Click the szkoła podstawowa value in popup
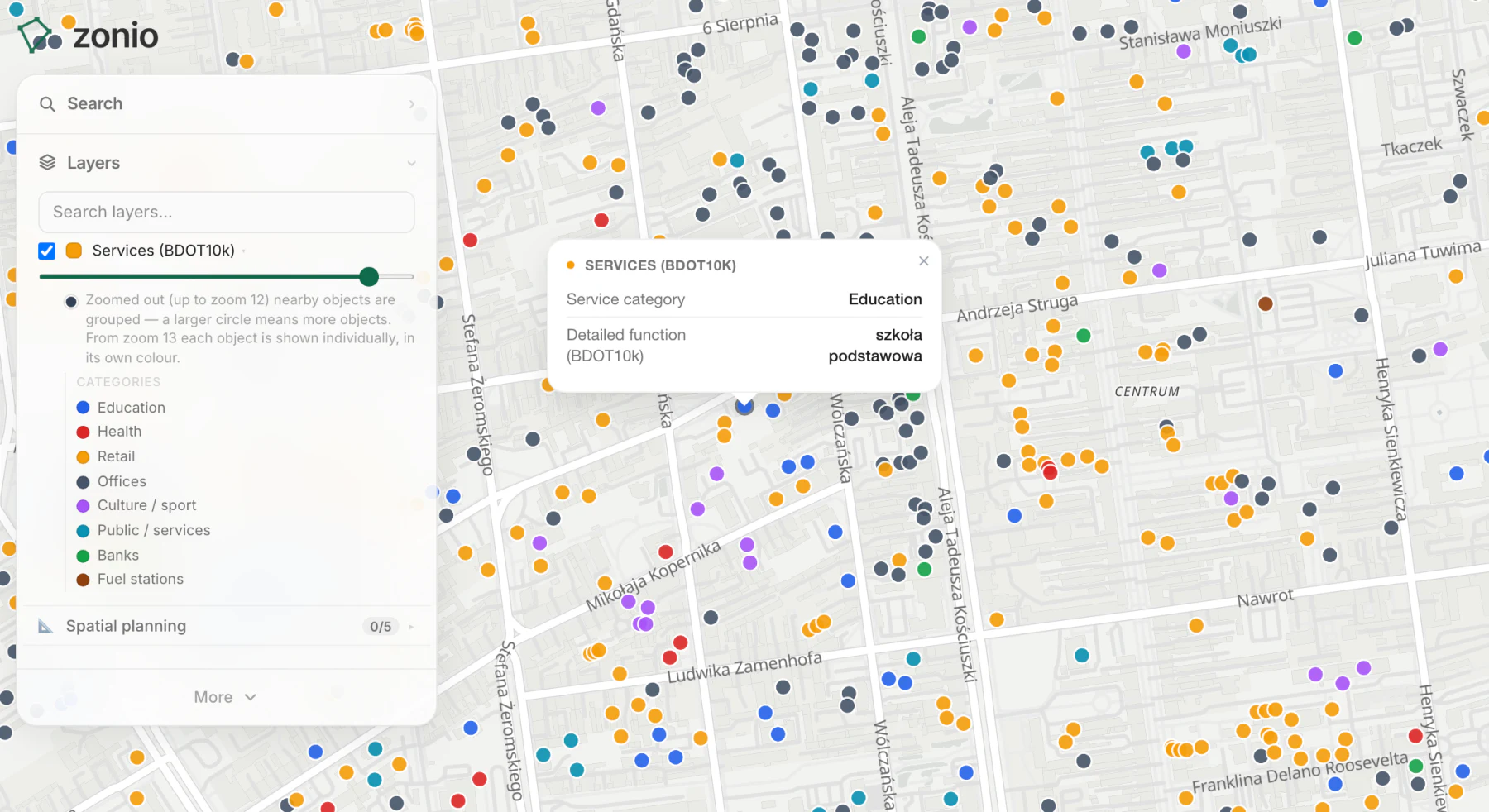 pyautogui.click(x=875, y=346)
